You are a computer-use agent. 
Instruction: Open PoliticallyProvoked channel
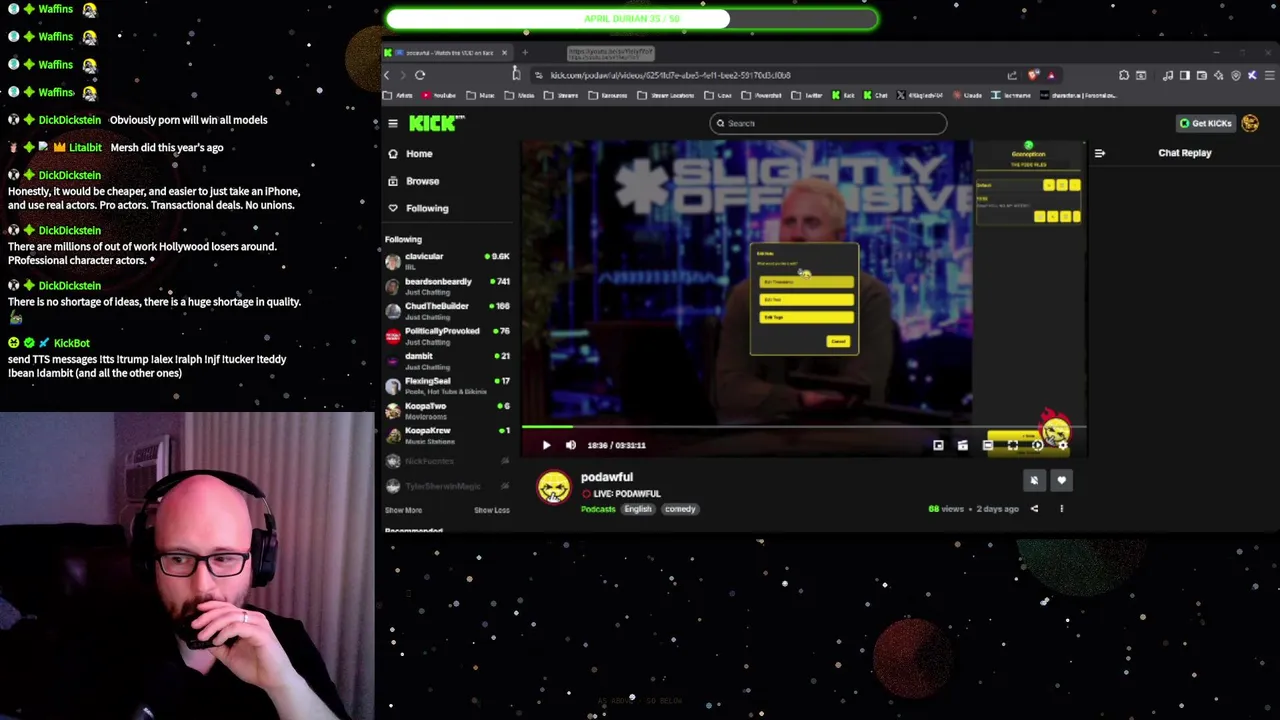(x=448, y=335)
